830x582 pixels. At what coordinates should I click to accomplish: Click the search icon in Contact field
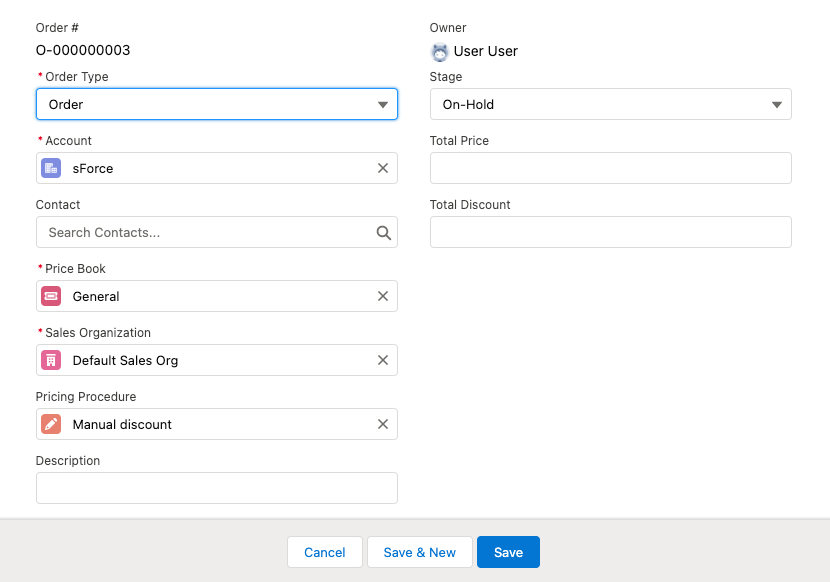pos(383,232)
